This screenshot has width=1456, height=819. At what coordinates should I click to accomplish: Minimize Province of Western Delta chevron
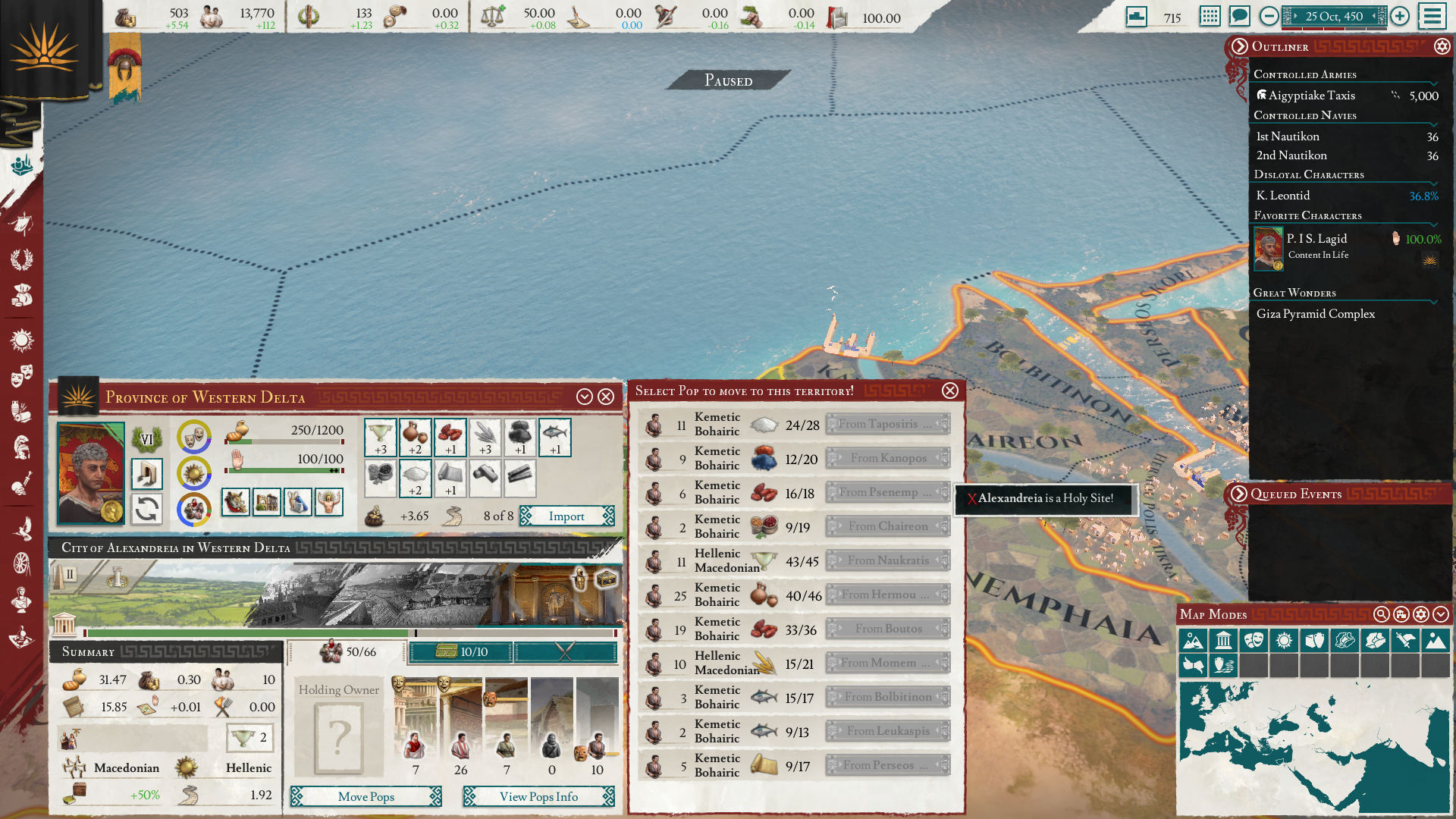tap(584, 397)
